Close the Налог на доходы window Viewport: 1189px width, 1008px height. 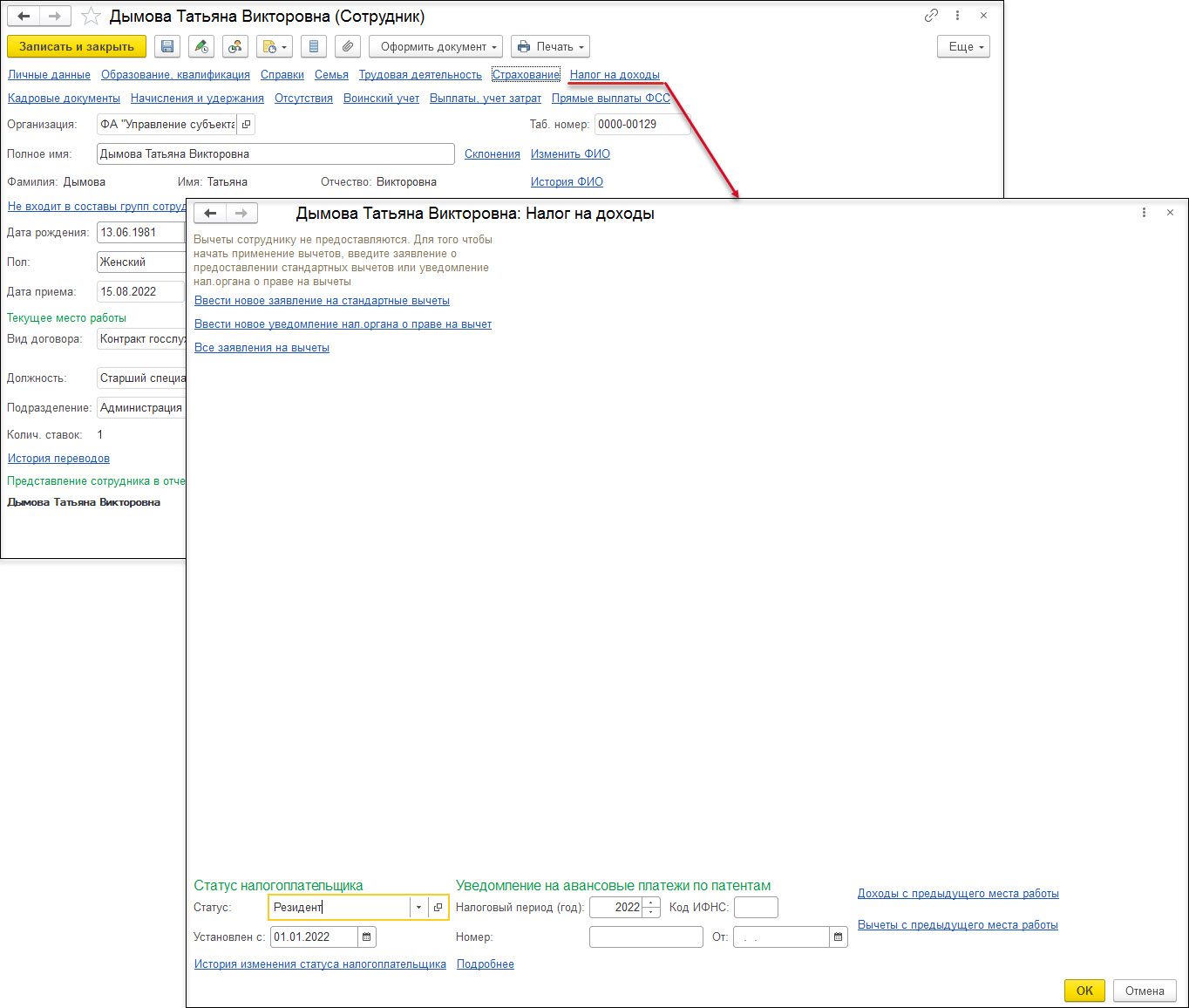(1170, 213)
